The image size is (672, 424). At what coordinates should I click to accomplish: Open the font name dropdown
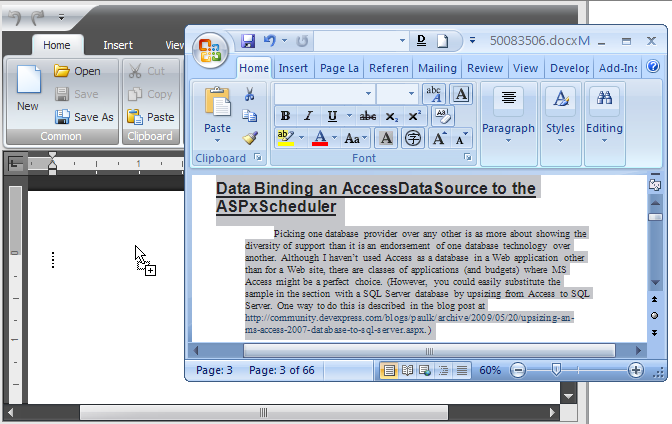pyautogui.click(x=368, y=93)
